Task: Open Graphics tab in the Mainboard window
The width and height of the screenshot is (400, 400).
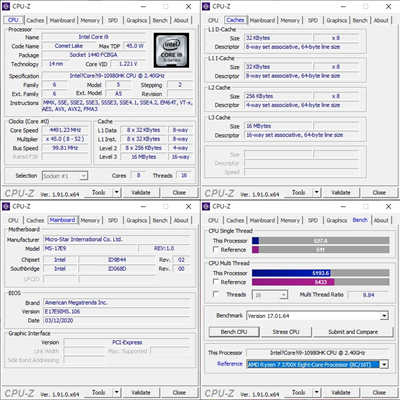Action: 137,220
